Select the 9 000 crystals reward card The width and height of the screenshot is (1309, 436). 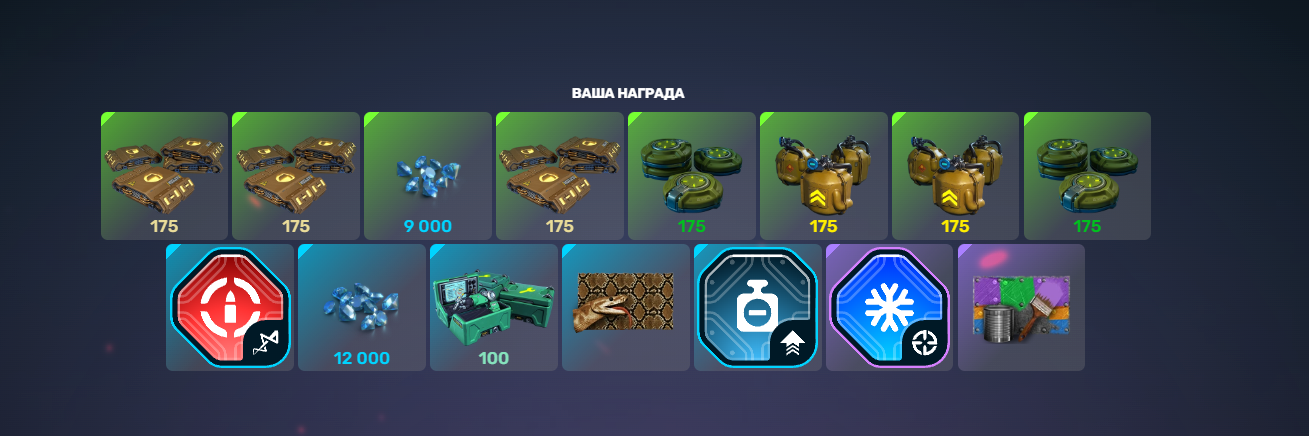click(x=428, y=176)
